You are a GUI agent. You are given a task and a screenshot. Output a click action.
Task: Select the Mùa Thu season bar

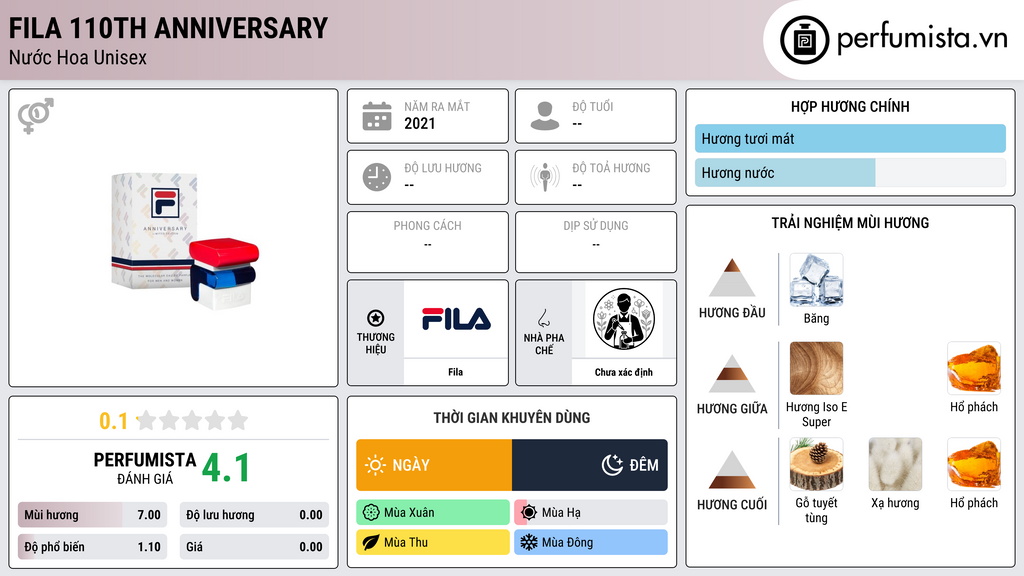tap(433, 542)
